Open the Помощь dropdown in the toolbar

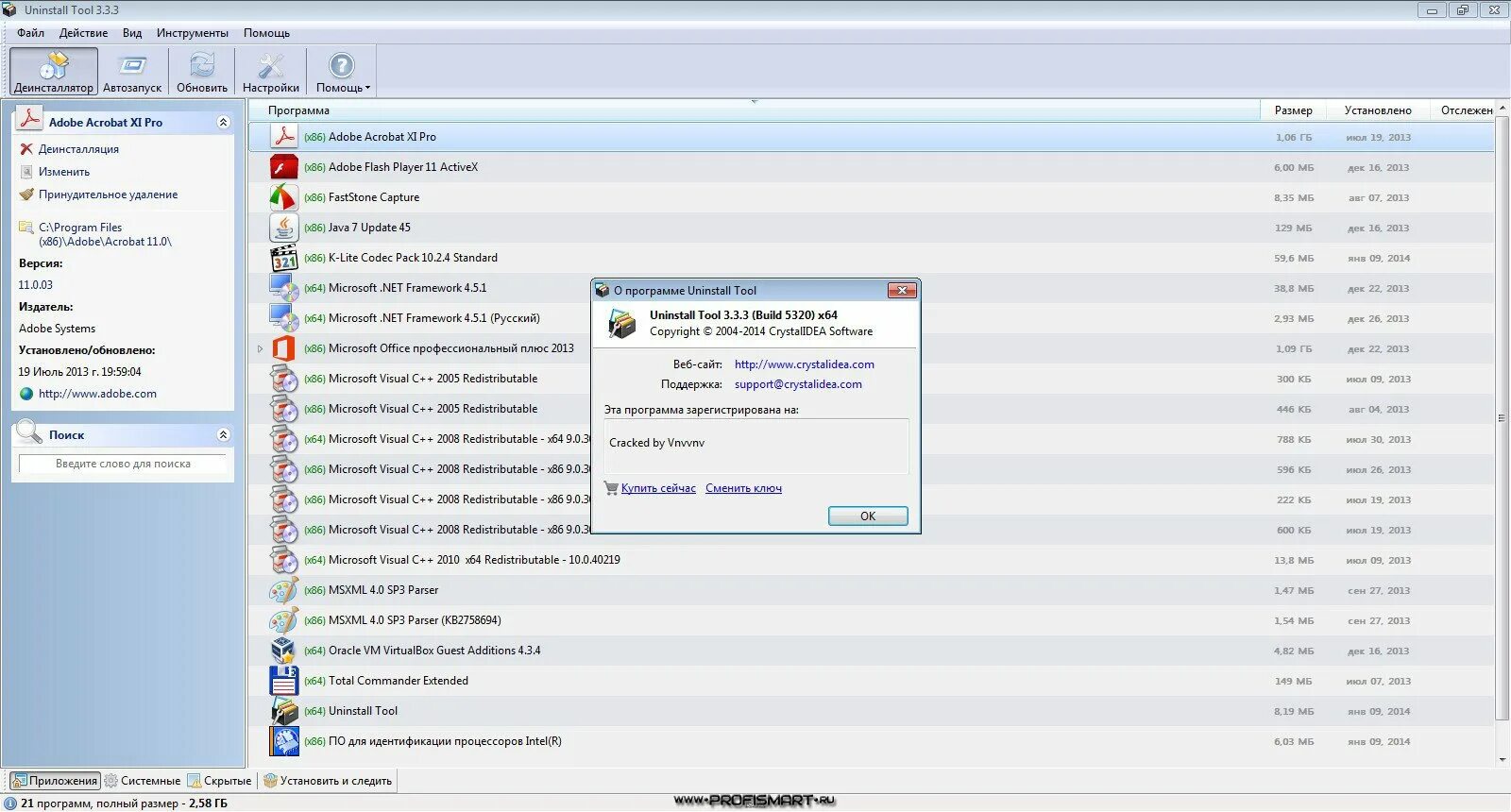point(342,72)
